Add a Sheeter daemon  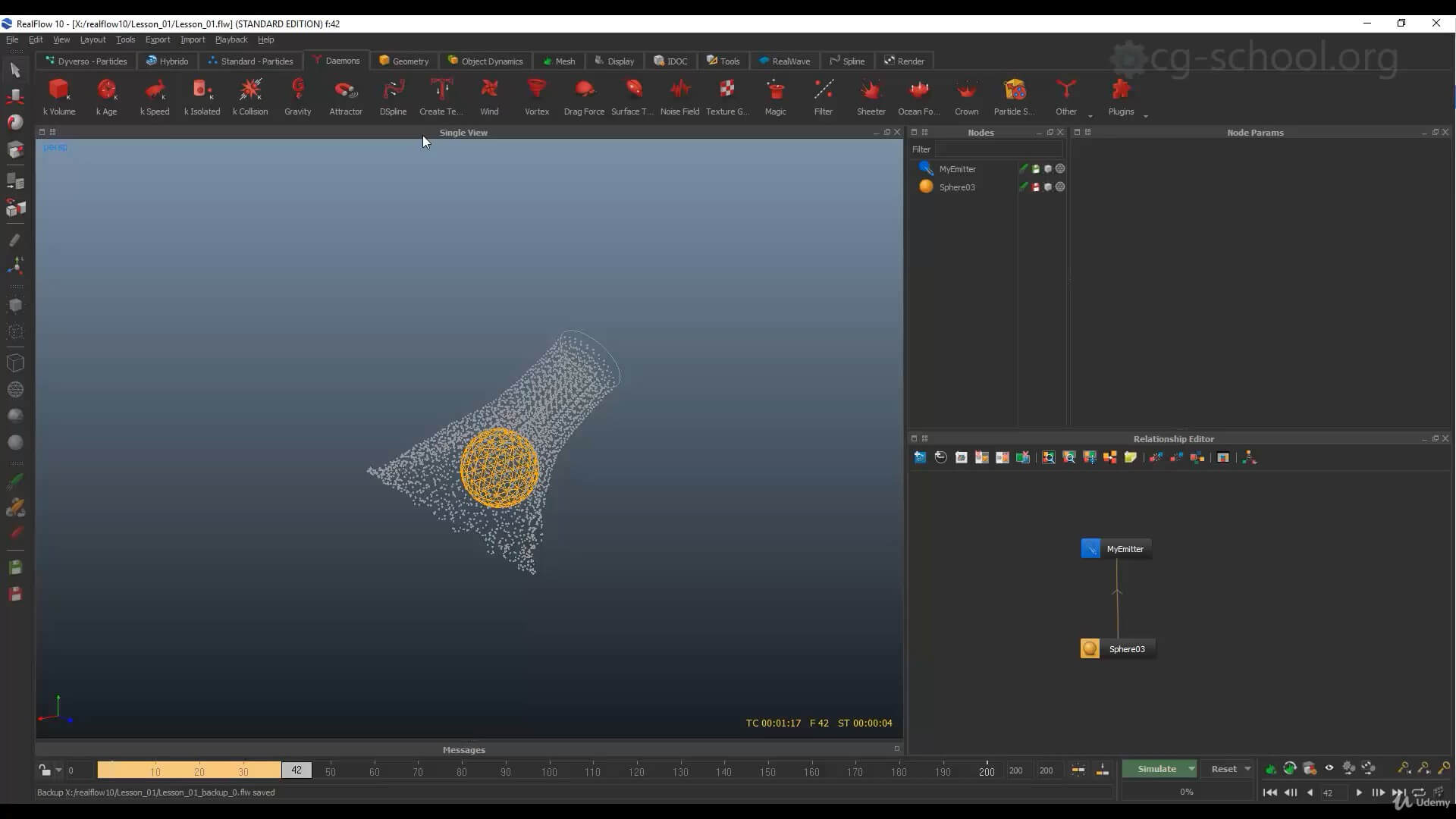pyautogui.click(x=871, y=97)
